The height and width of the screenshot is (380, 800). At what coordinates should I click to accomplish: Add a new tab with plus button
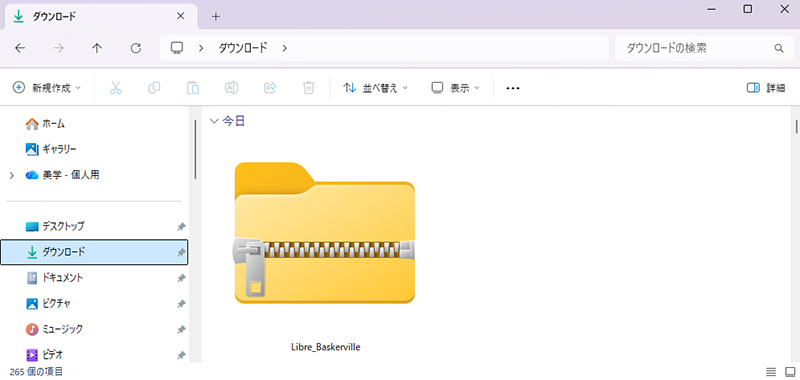pos(216,16)
